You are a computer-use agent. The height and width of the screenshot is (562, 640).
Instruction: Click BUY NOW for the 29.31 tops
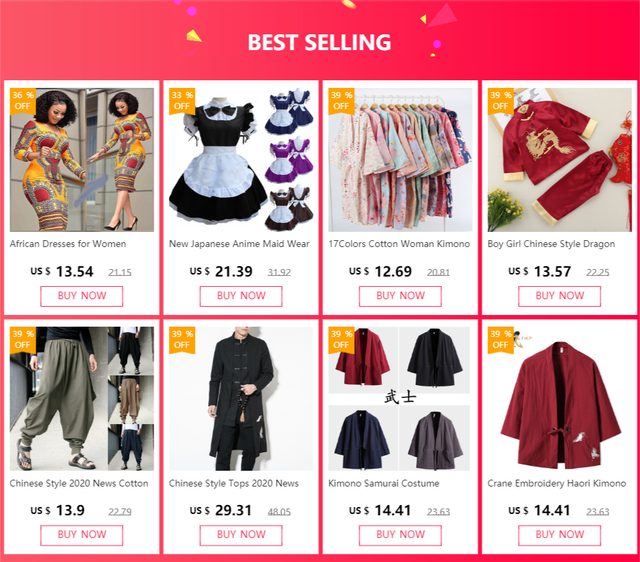click(241, 535)
